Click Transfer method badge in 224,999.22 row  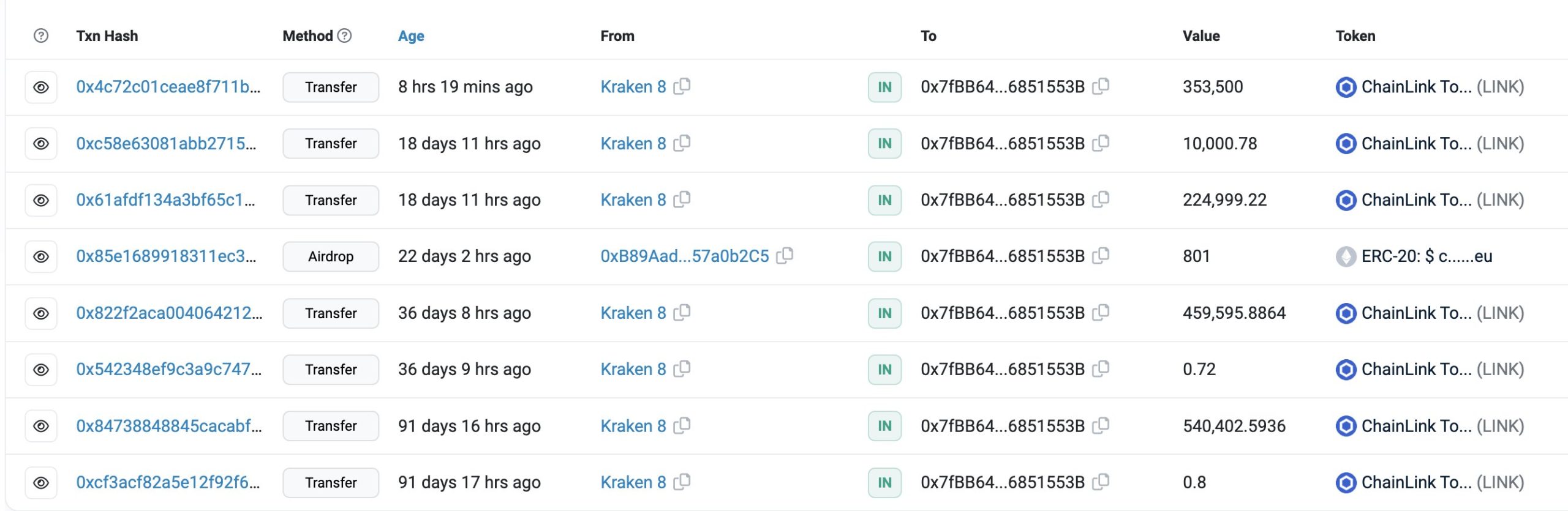[x=331, y=200]
